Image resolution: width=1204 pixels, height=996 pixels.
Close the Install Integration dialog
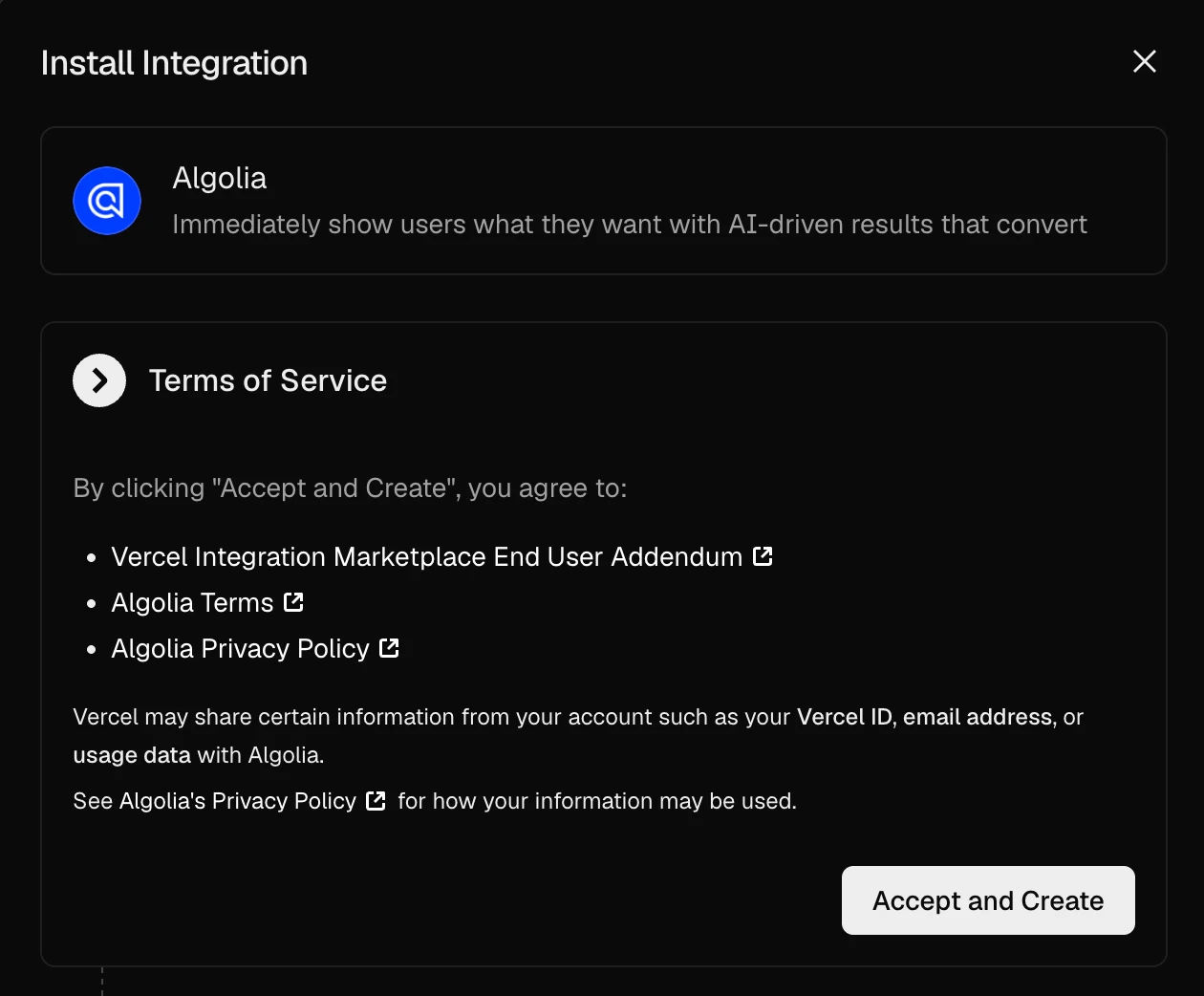(1144, 62)
